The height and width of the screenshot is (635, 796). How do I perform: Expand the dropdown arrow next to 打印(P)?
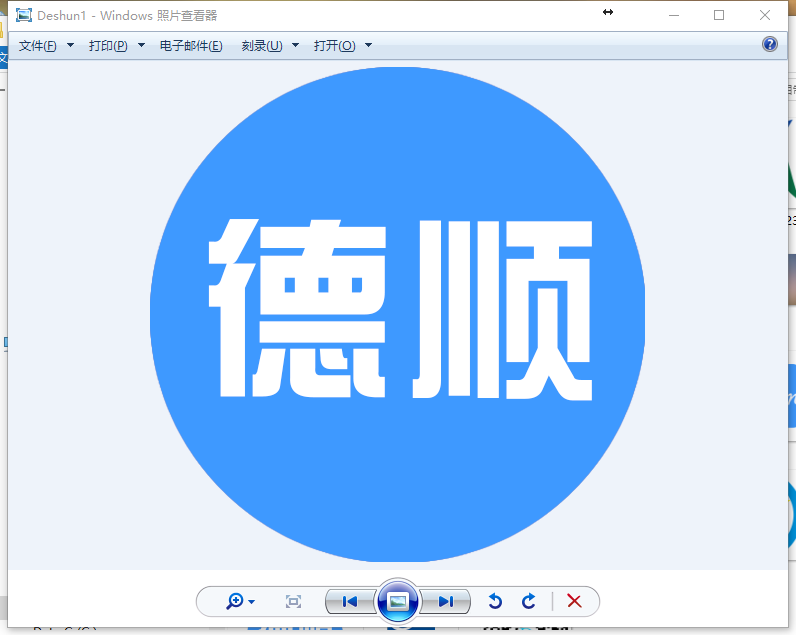pyautogui.click(x=142, y=46)
